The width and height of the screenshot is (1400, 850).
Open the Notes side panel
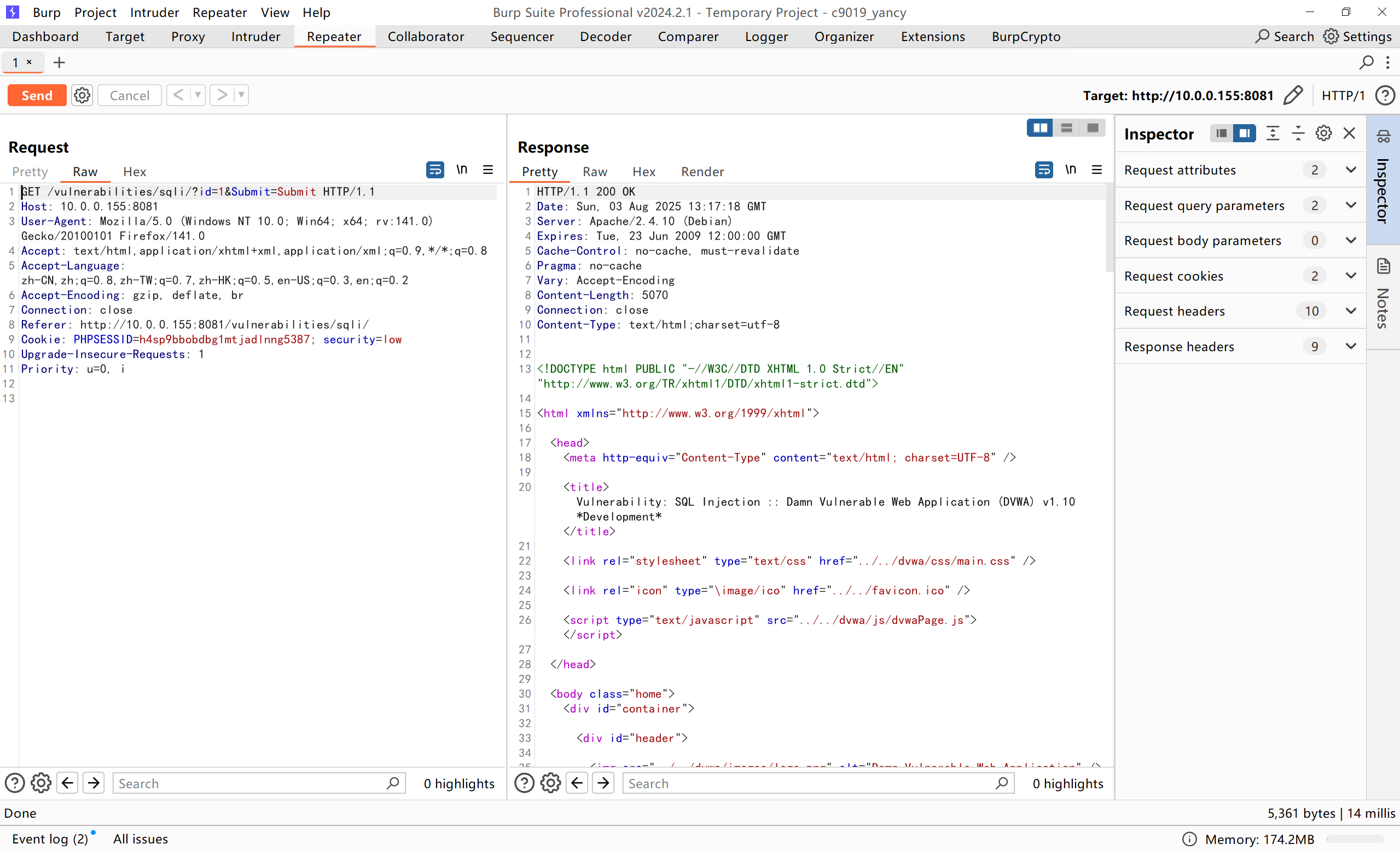(x=1383, y=295)
